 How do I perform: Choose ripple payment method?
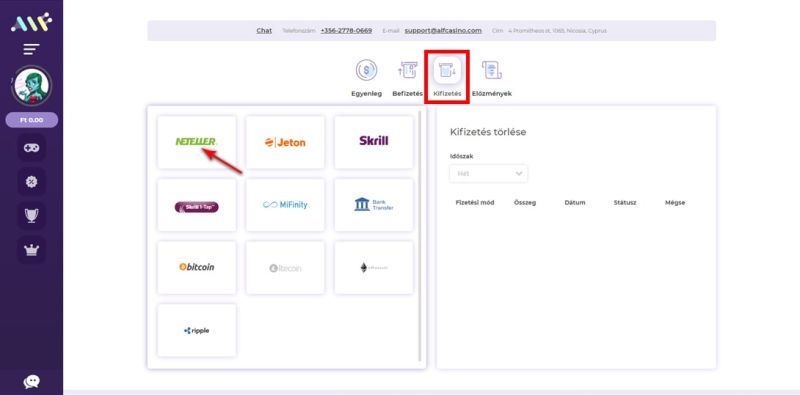click(x=196, y=330)
